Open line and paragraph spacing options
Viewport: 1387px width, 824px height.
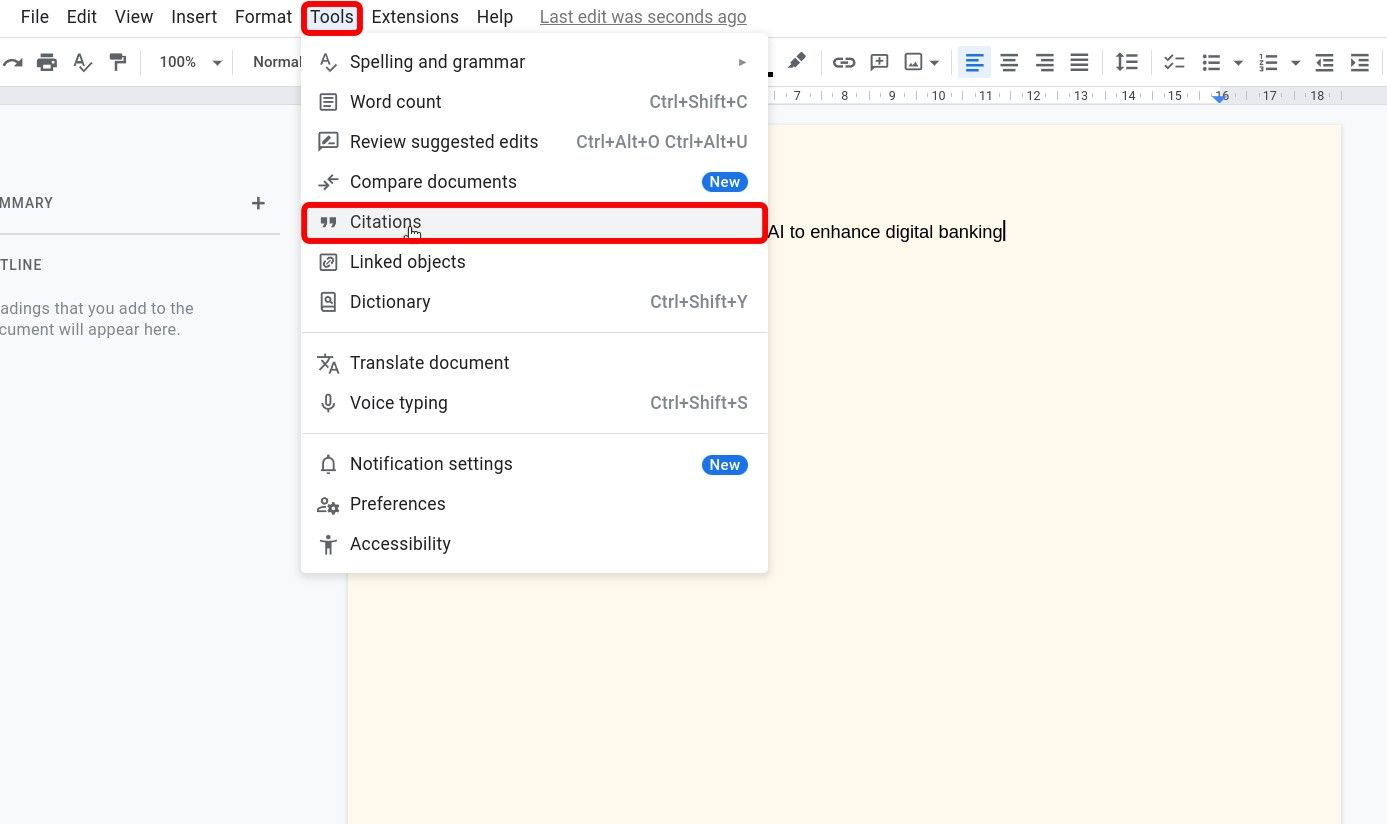pyautogui.click(x=1127, y=61)
